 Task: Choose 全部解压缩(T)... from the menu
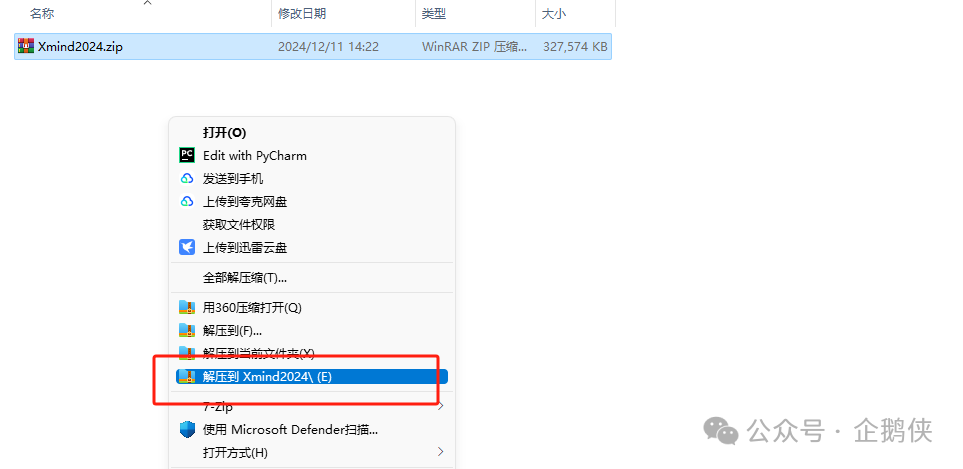[x=244, y=277]
